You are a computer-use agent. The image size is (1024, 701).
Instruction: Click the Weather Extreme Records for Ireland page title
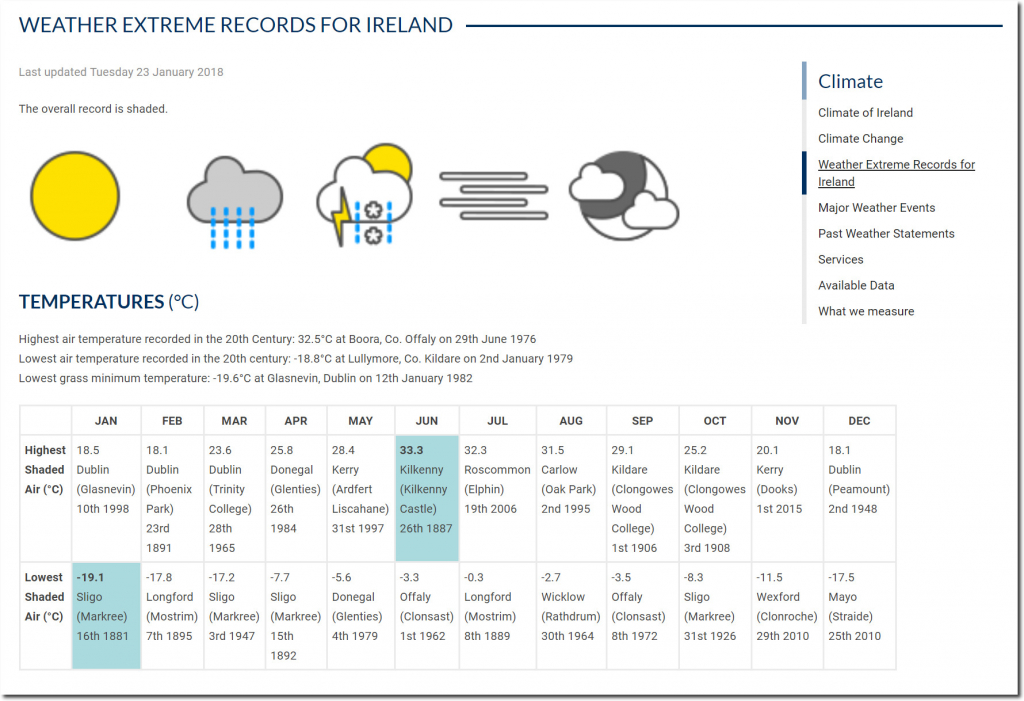pyautogui.click(x=236, y=25)
